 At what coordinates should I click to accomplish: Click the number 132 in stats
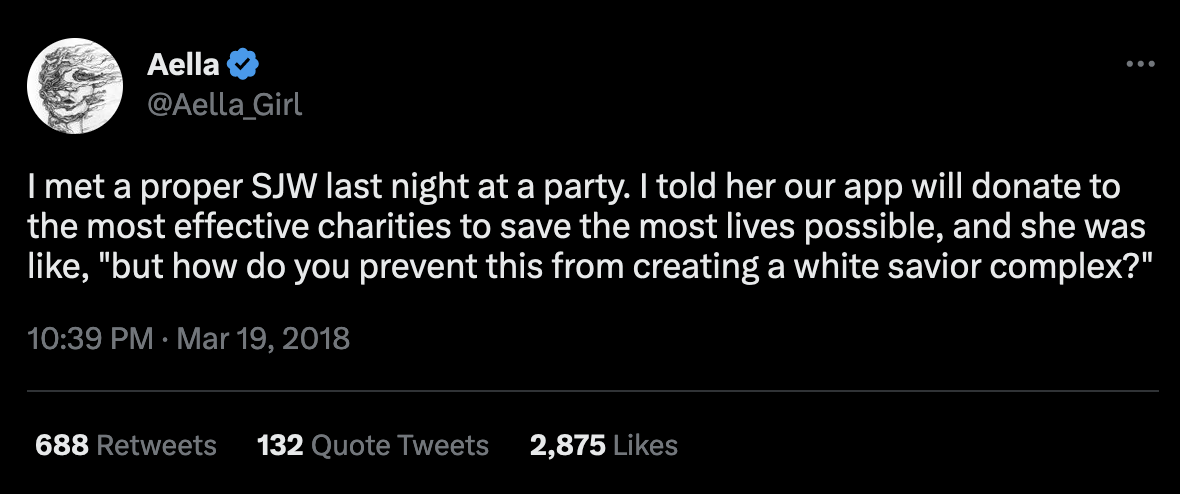280,445
